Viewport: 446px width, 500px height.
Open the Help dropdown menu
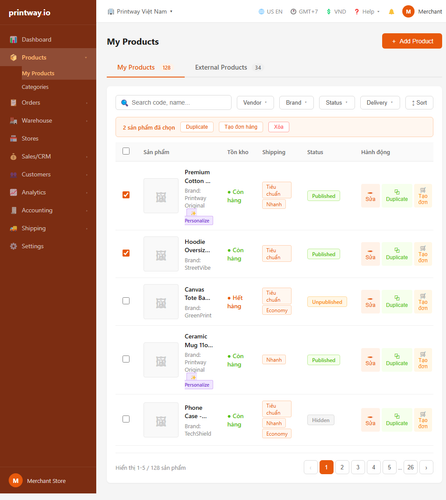coord(367,12)
